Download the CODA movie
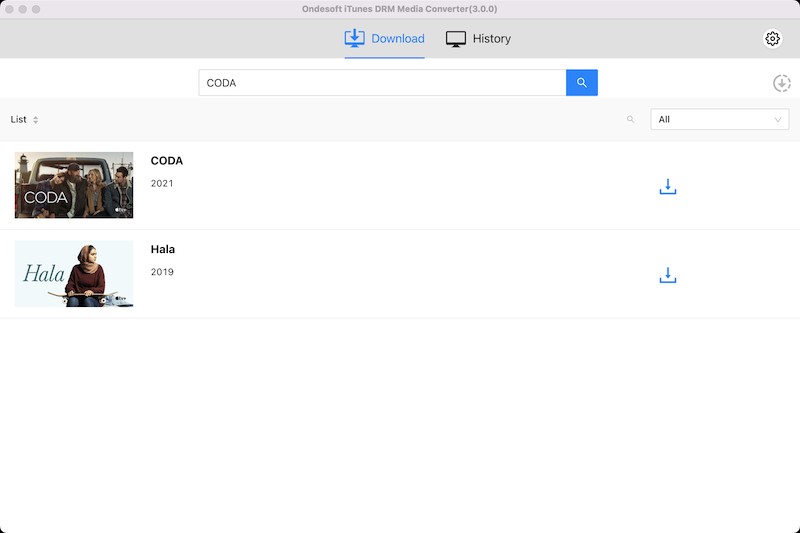 pos(668,187)
